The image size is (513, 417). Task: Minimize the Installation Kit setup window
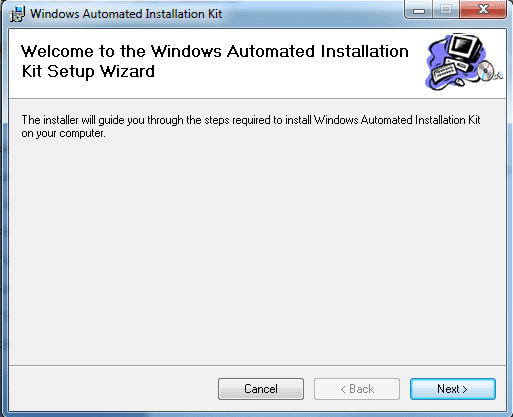419,10
